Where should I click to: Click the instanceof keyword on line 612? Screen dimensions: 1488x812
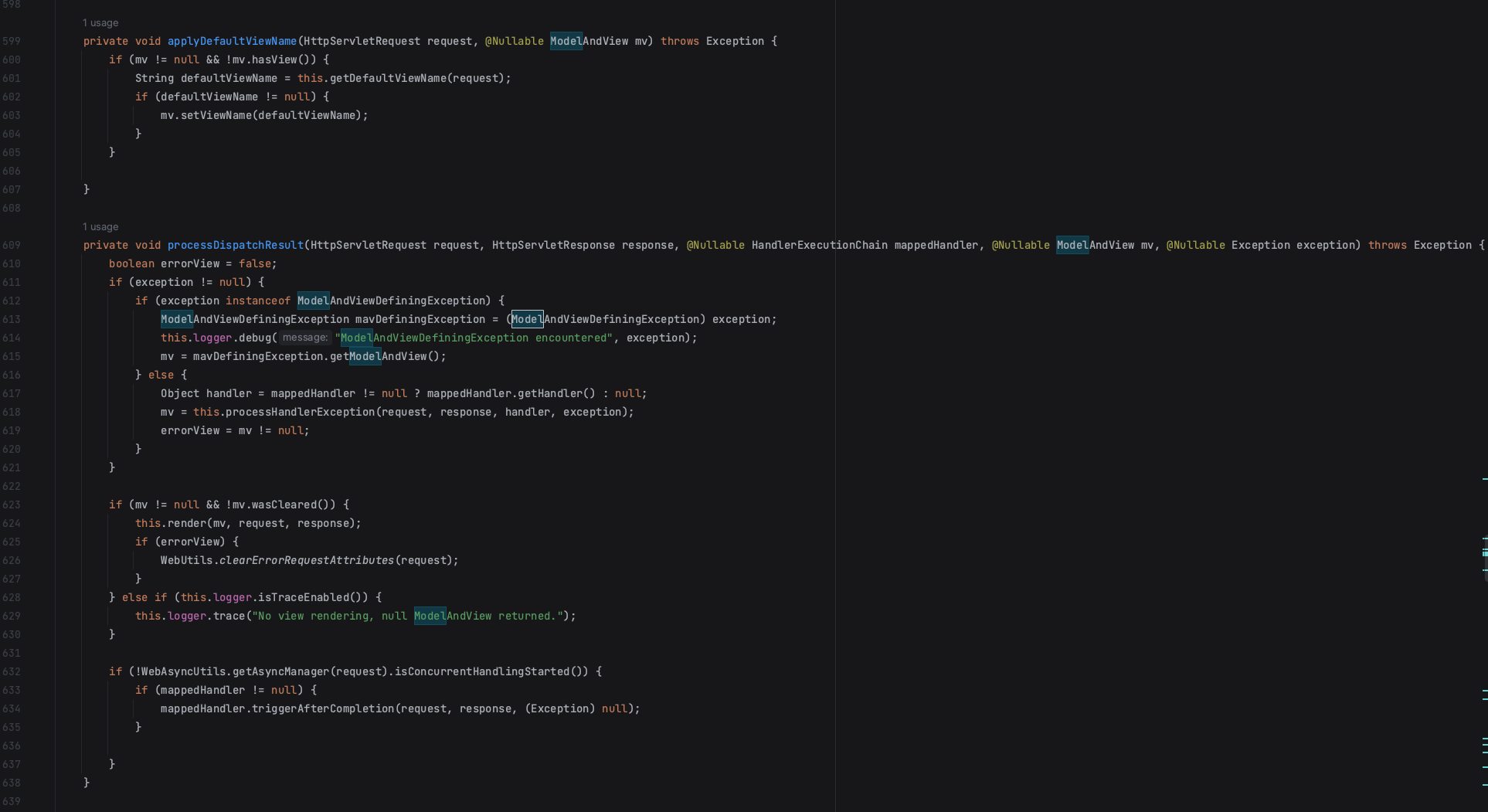click(258, 301)
